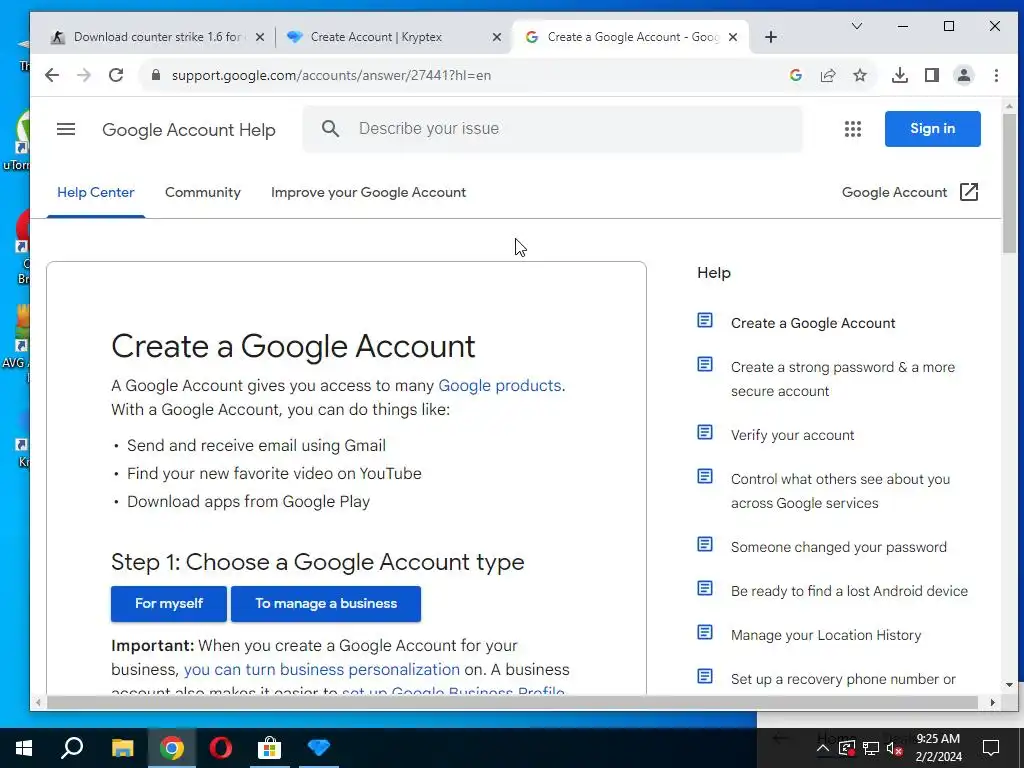Open Kryptex diamond app in taskbar
The image size is (1024, 768).
(x=319, y=748)
